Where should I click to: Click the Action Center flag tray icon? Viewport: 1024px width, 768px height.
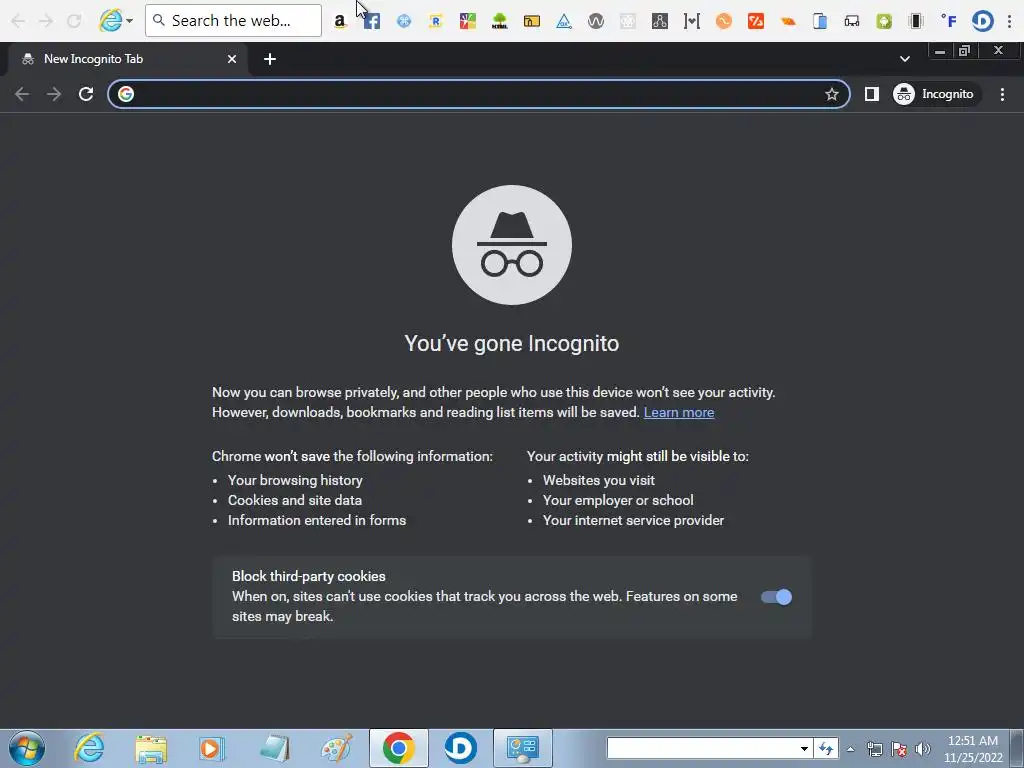pos(899,749)
